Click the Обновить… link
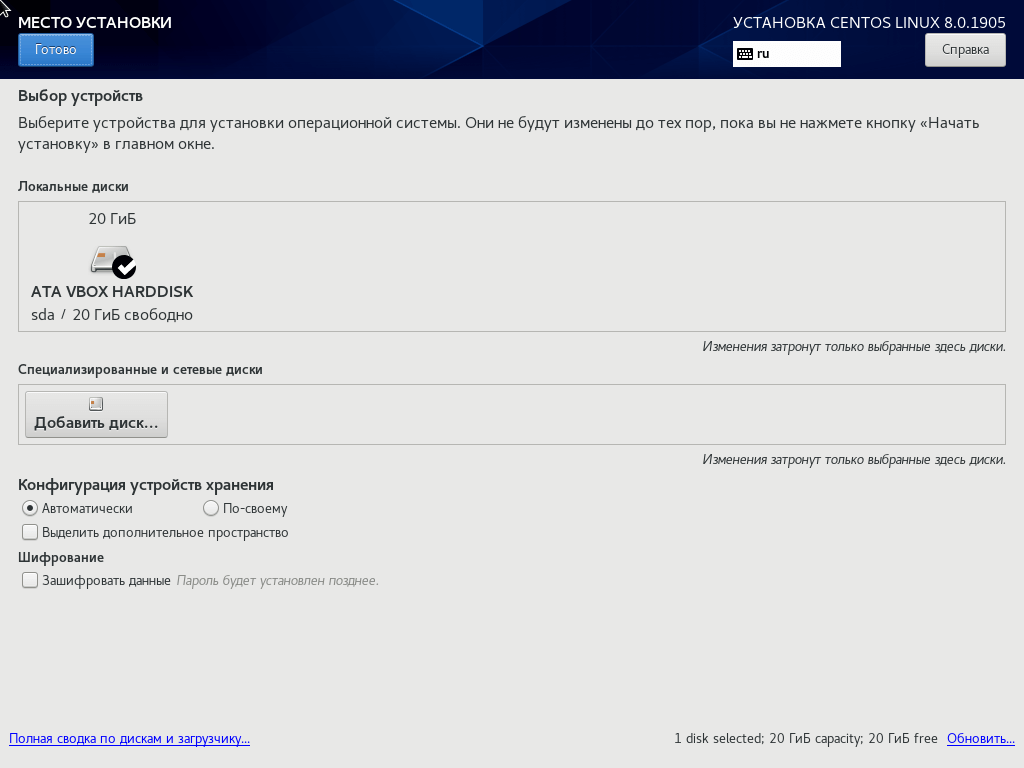 click(981, 739)
